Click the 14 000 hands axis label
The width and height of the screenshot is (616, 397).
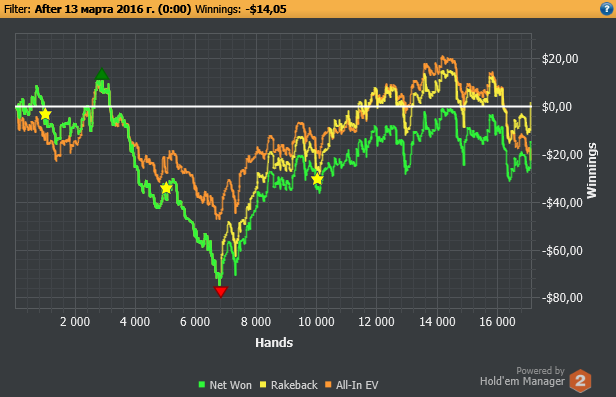click(x=437, y=322)
